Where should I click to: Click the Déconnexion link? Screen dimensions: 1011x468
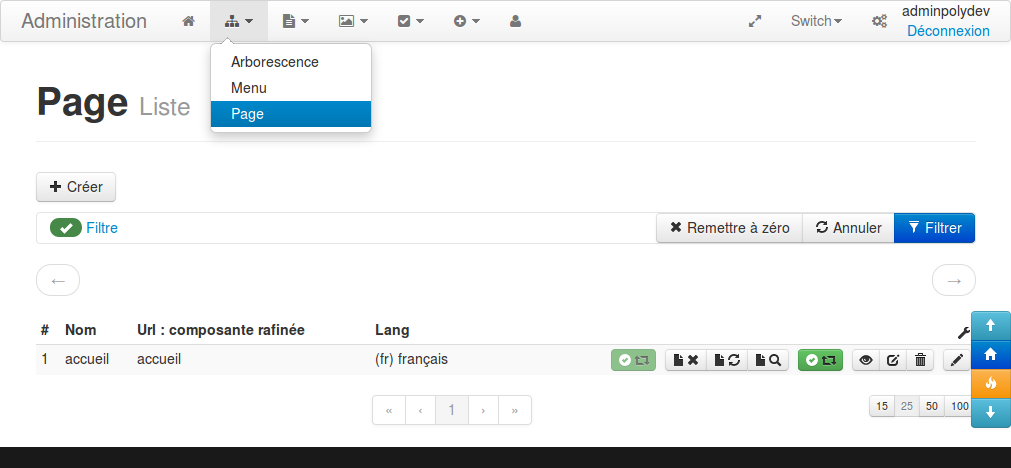pos(948,31)
